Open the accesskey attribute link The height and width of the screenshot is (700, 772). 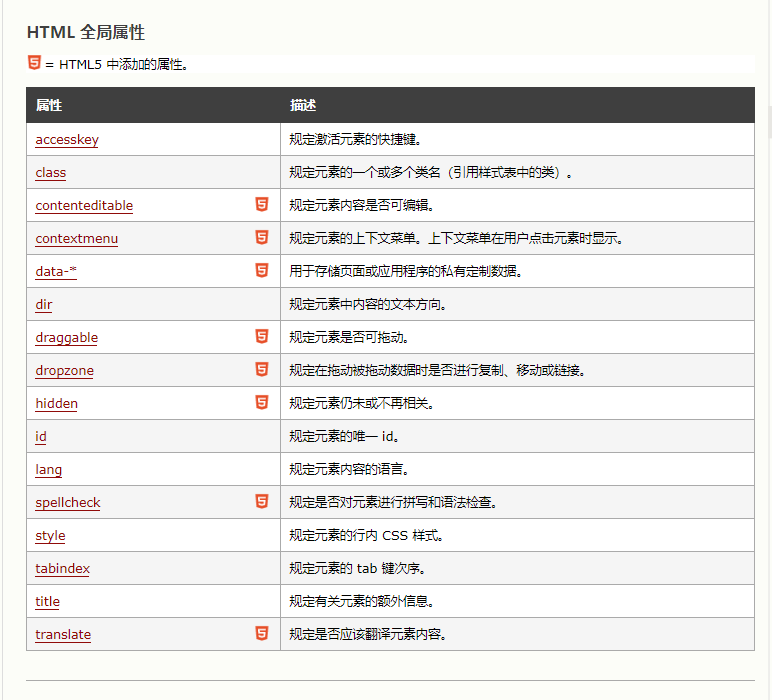coord(67,140)
